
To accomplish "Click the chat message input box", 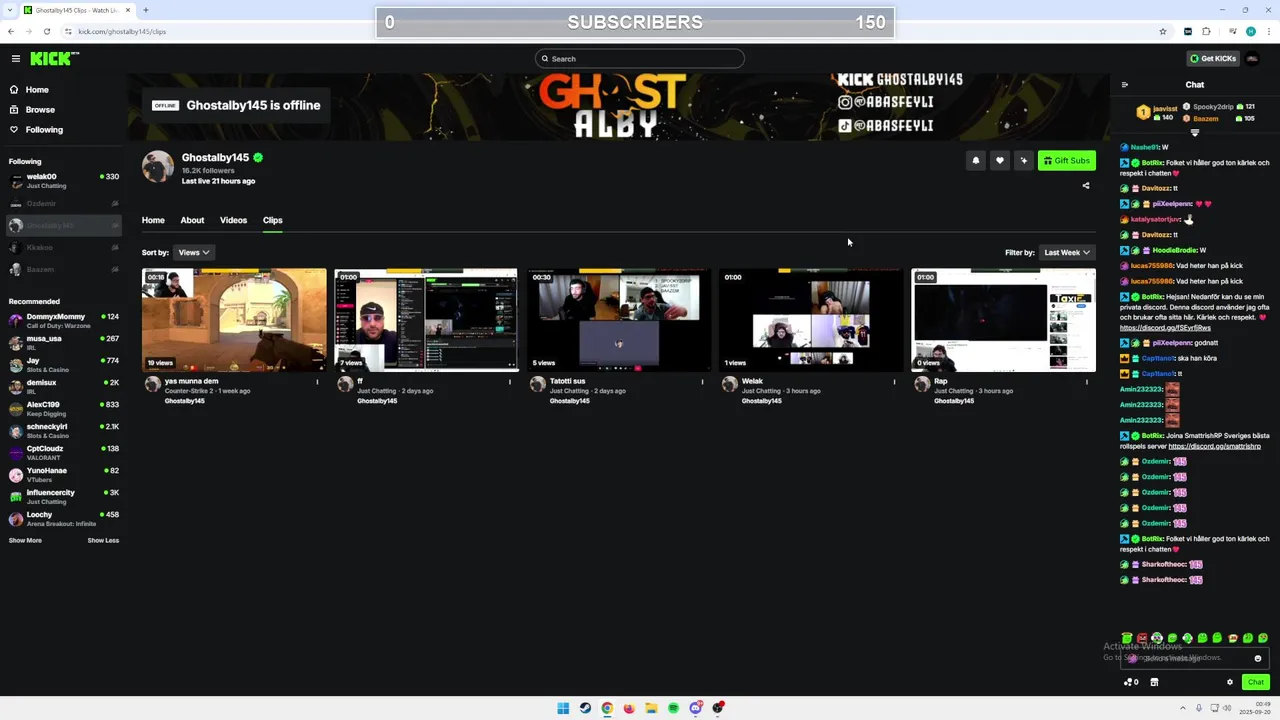I will click(x=1194, y=658).
